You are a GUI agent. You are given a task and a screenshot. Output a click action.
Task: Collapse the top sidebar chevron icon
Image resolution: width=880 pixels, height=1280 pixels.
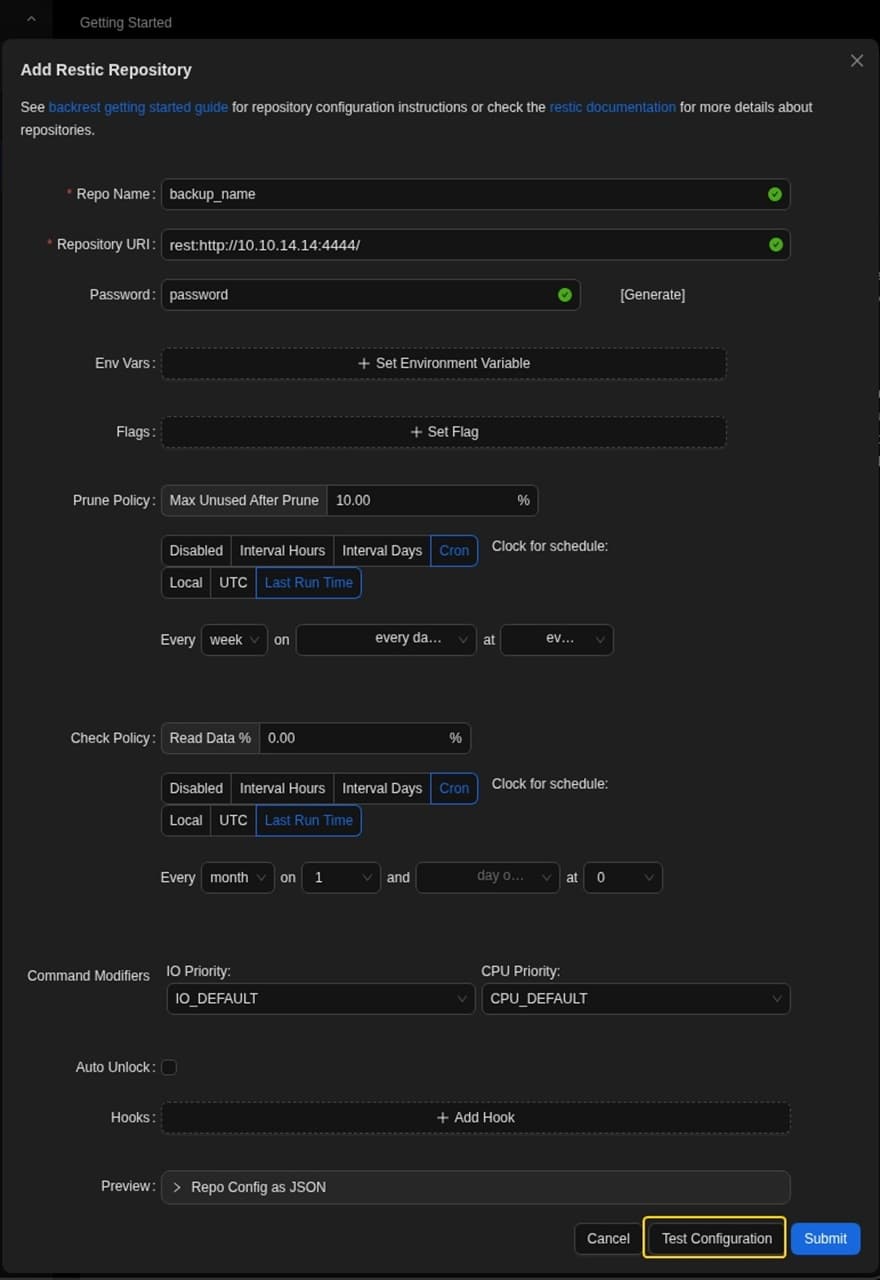[x=31, y=20]
